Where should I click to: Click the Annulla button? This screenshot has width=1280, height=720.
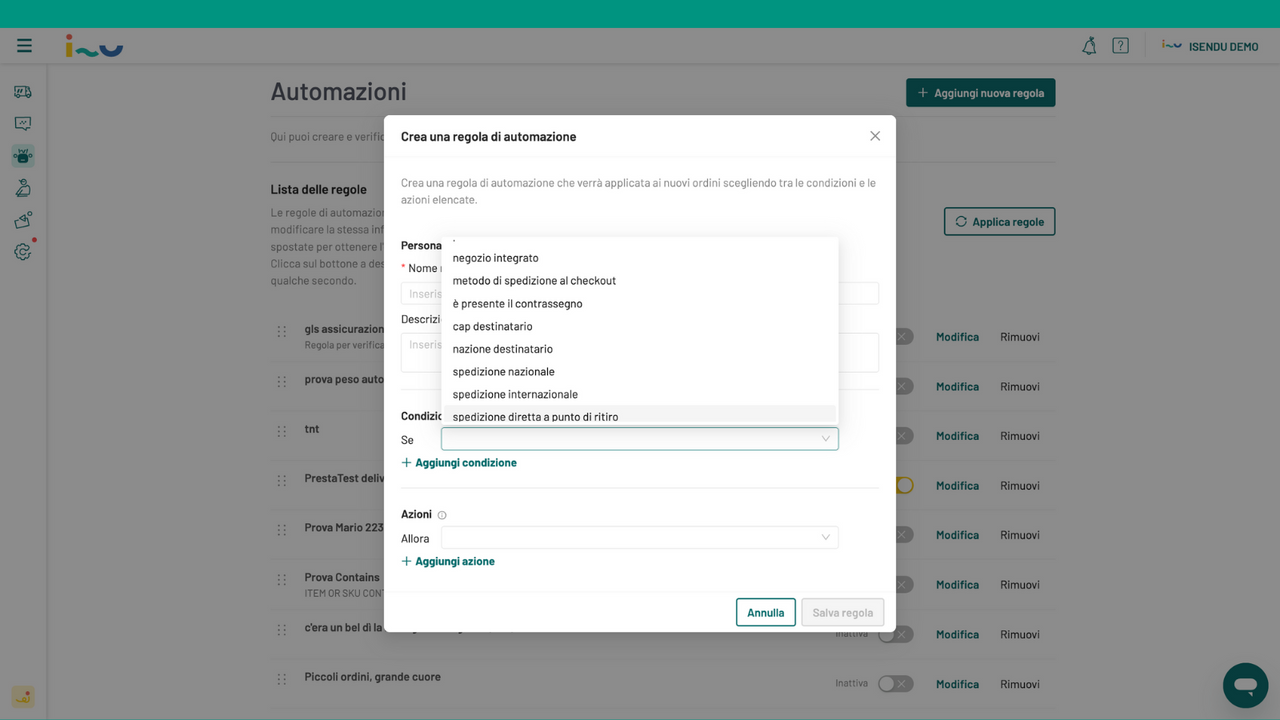tap(766, 612)
